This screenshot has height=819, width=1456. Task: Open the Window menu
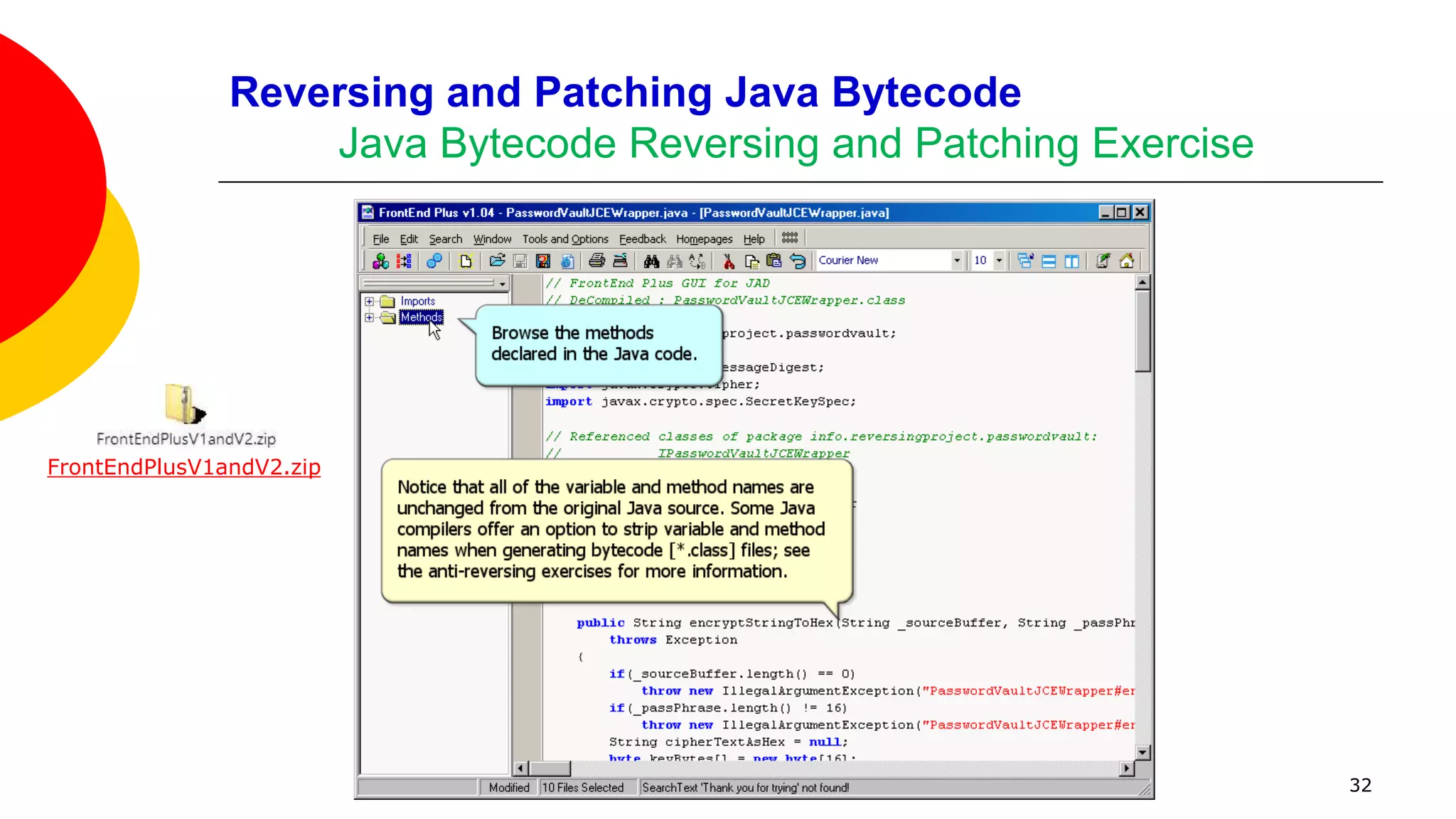493,239
